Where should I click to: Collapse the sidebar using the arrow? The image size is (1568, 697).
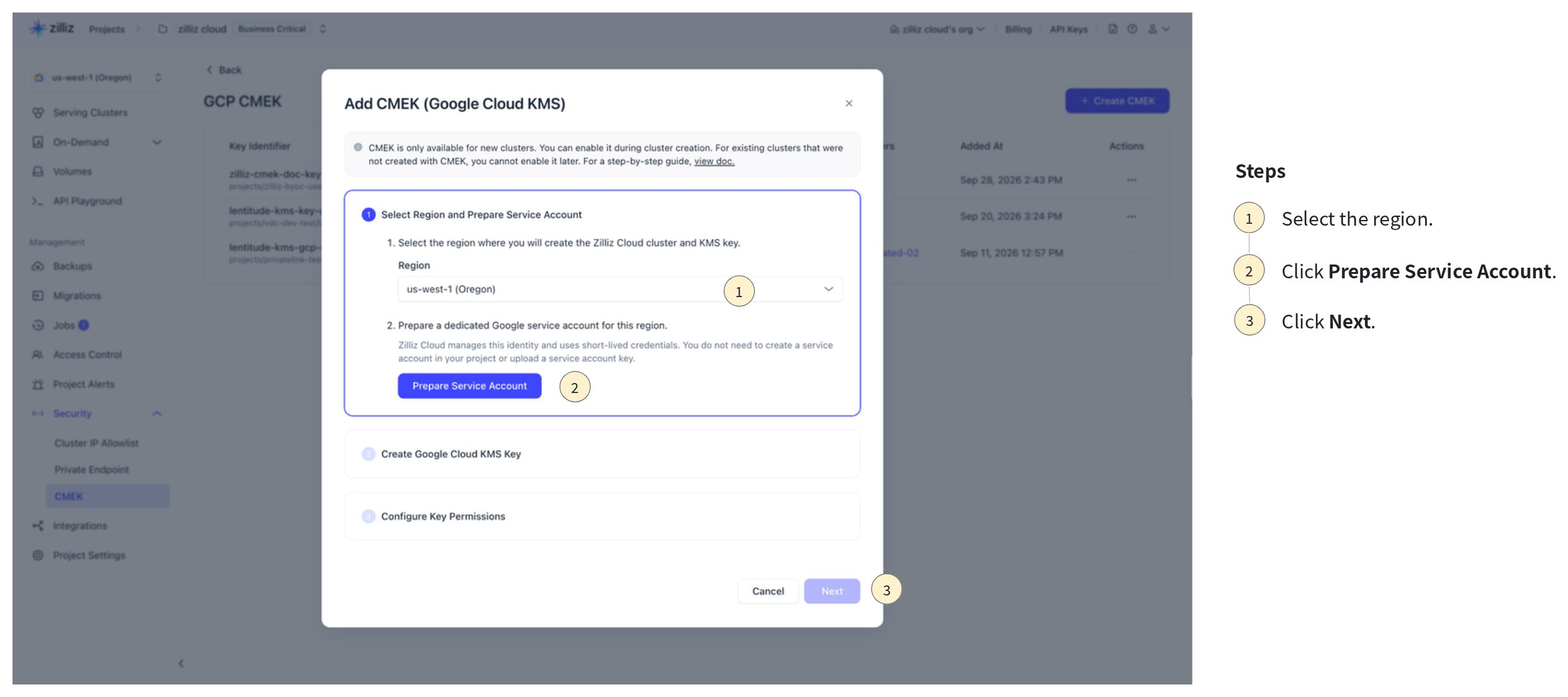[x=181, y=663]
